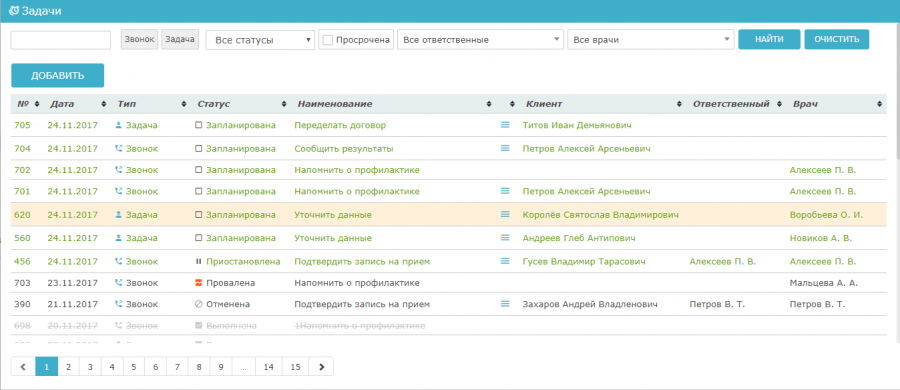Click failed status icon in row 703
The width and height of the screenshot is (900, 390).
point(199,283)
